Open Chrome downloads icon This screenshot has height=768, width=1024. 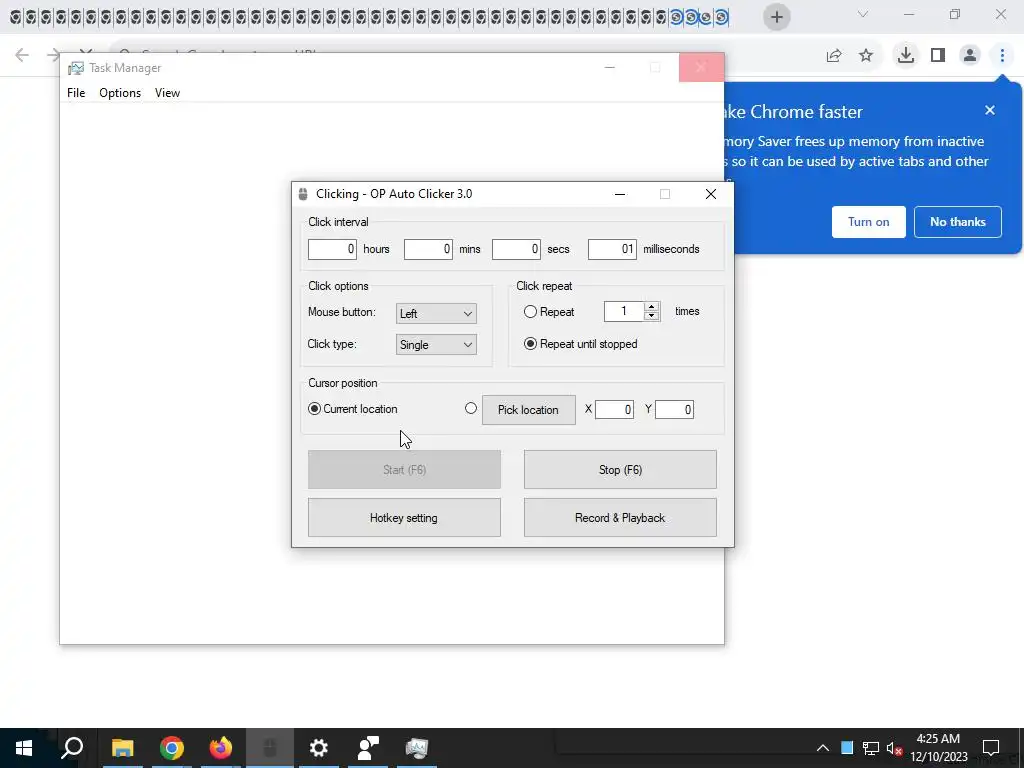coord(906,56)
